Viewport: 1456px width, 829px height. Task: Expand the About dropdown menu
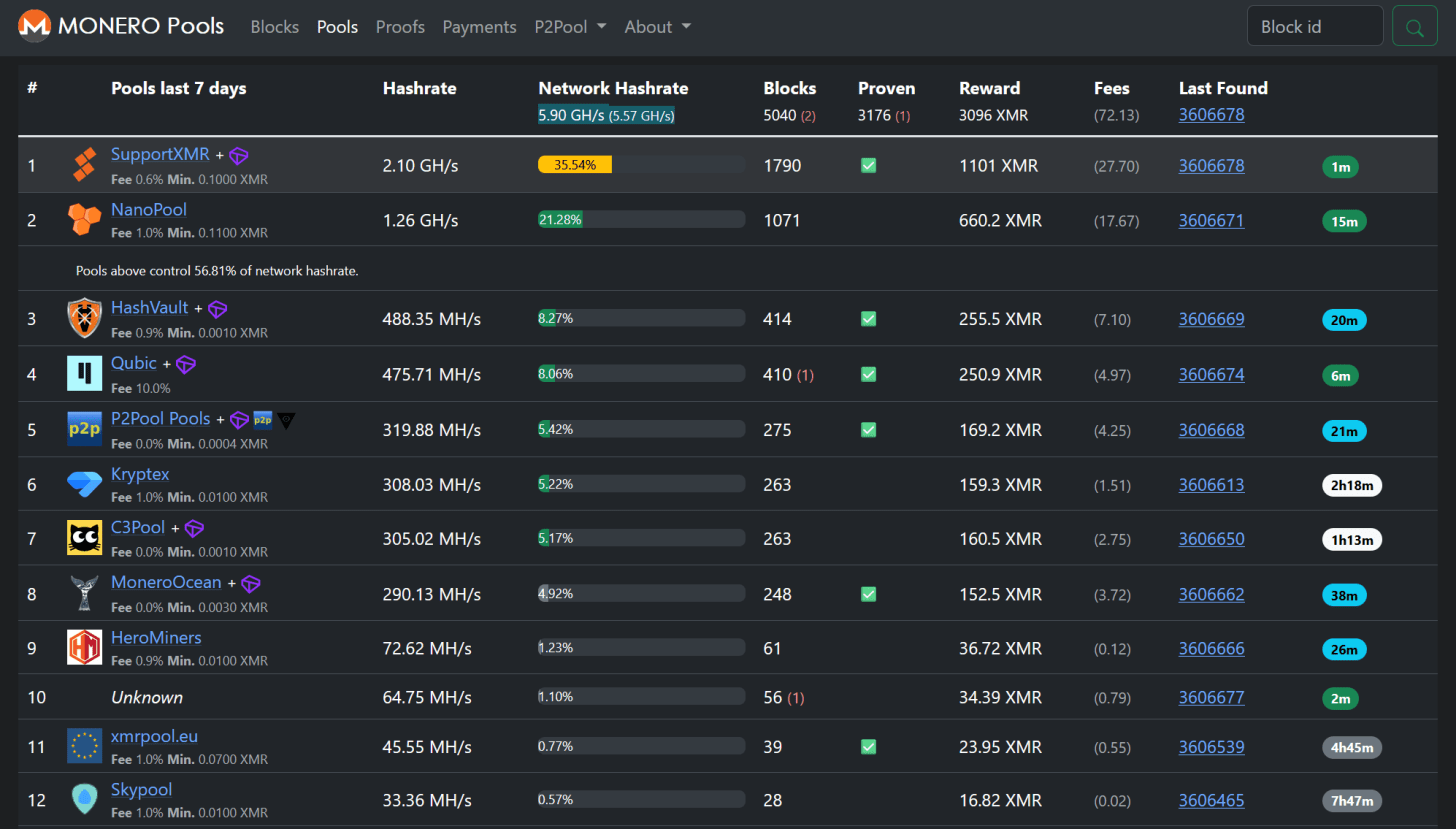pyautogui.click(x=657, y=27)
